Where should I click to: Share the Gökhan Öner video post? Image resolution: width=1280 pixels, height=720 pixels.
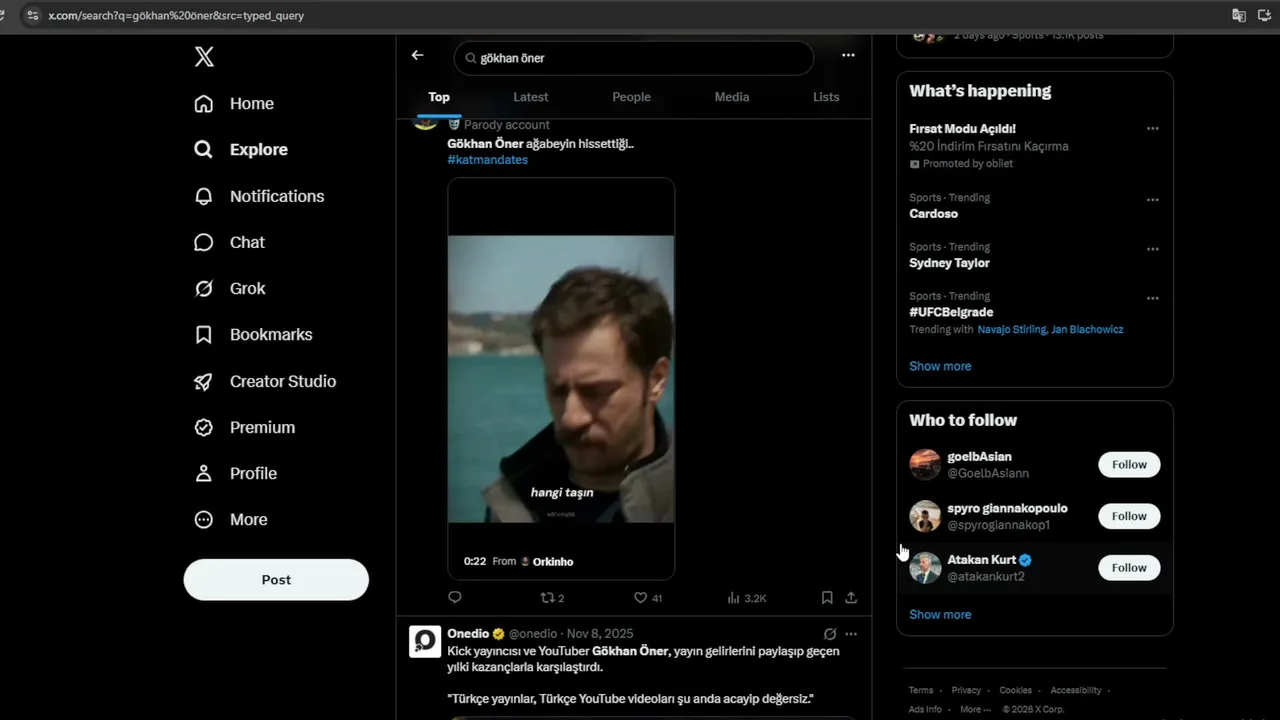pyautogui.click(x=851, y=598)
